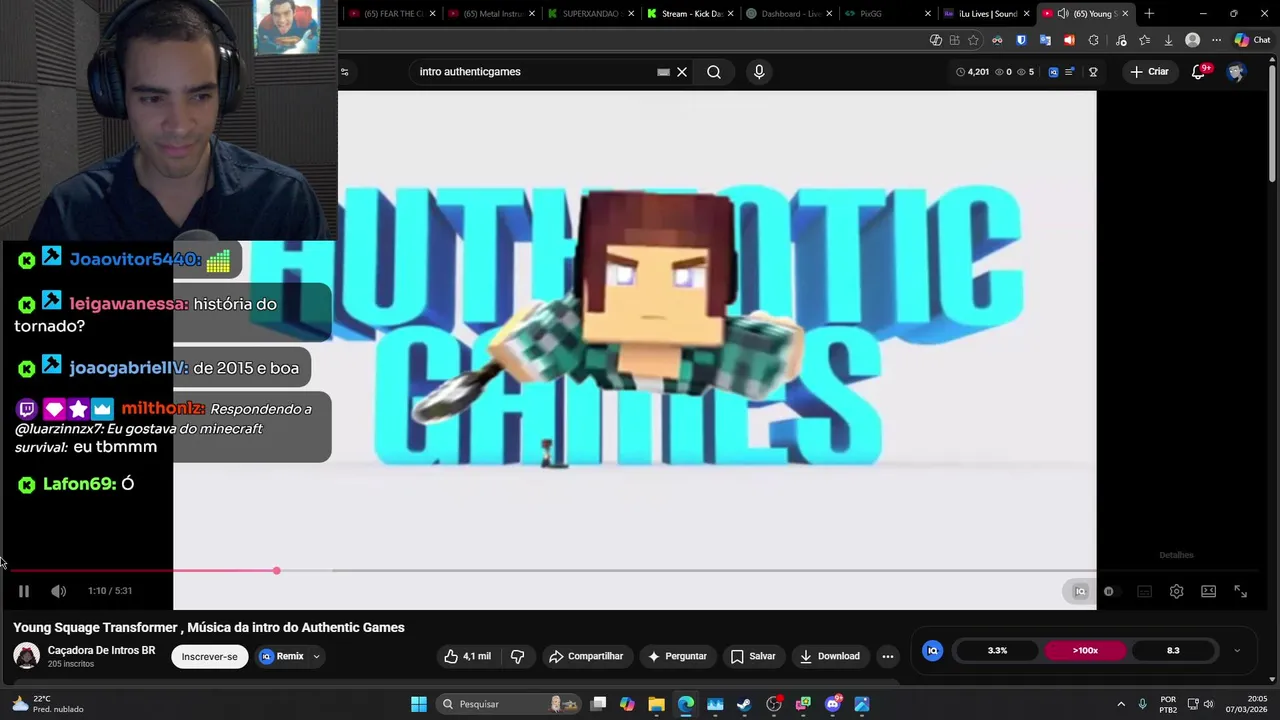The image size is (1280, 720).
Task: Click the vidIQ icon in the player controls
Action: pos(1080,591)
